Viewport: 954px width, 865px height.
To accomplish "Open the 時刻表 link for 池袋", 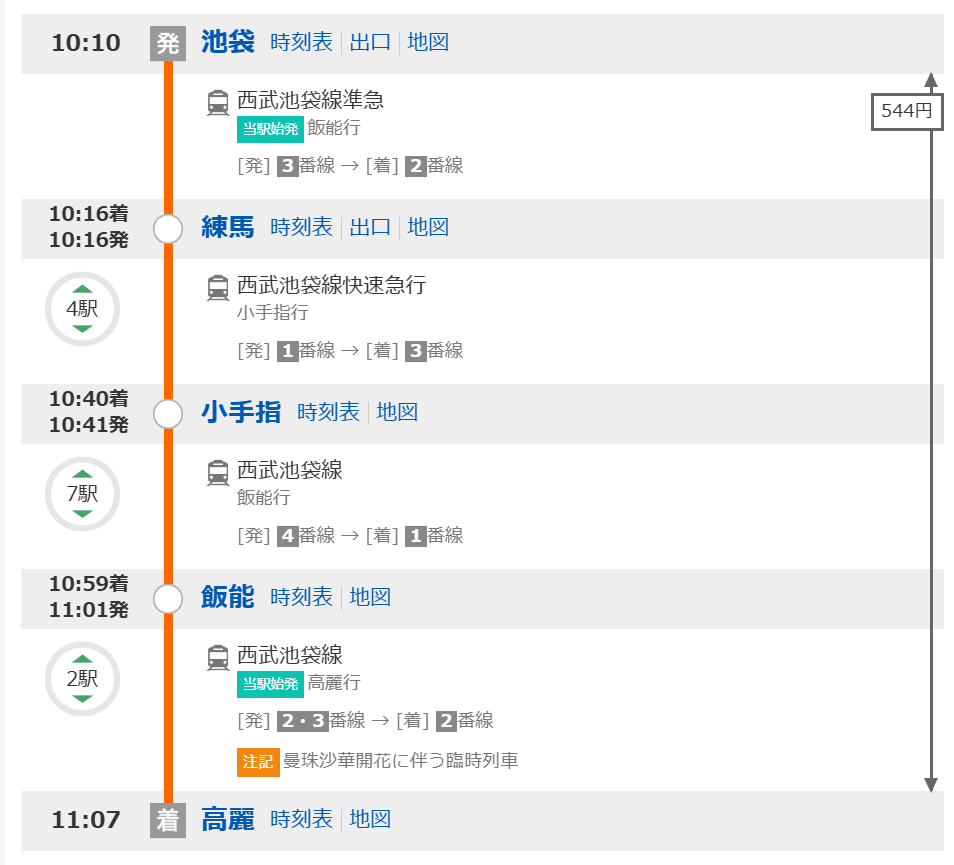I will pos(301,43).
